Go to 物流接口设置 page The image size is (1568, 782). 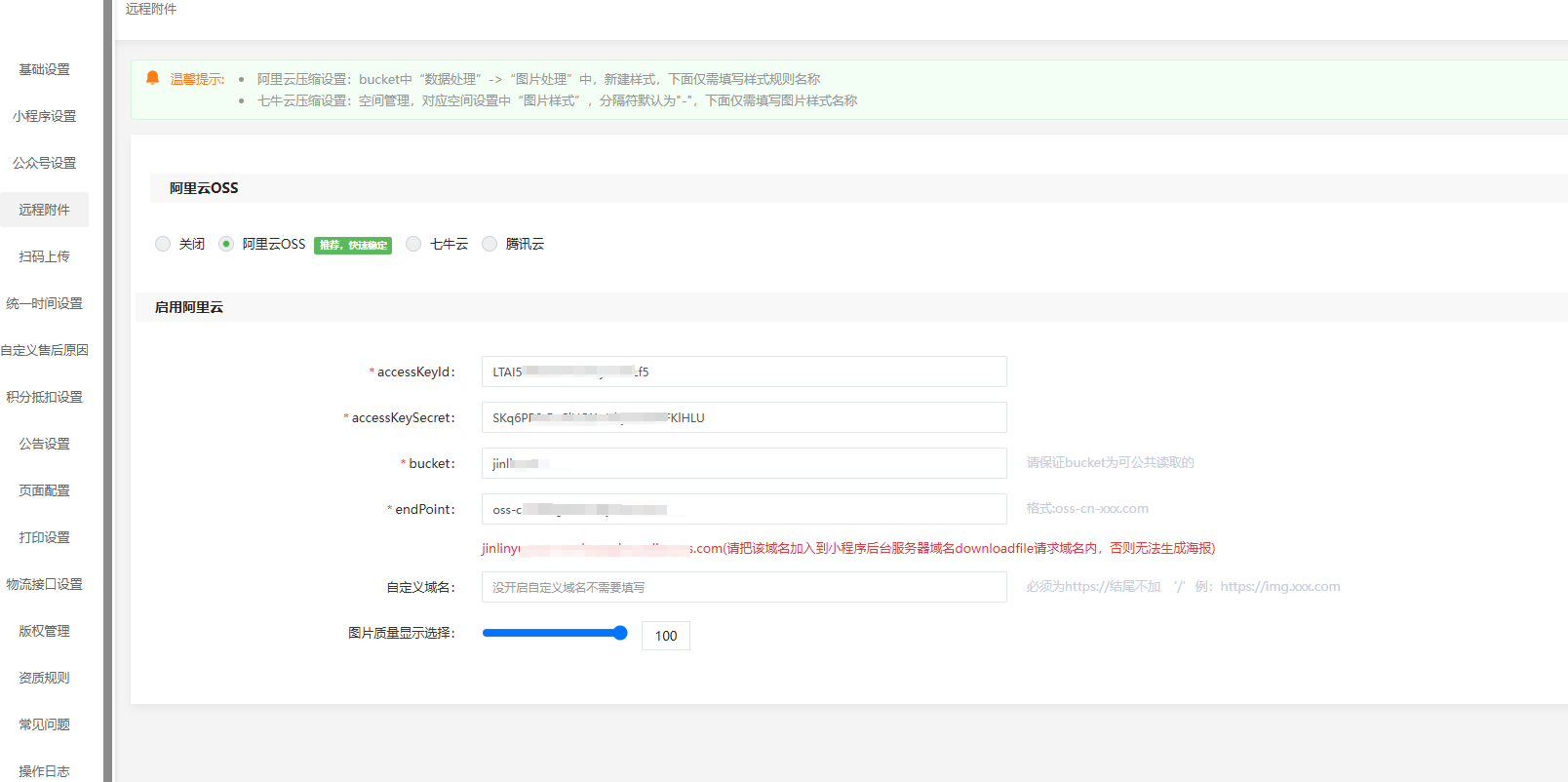[45, 584]
